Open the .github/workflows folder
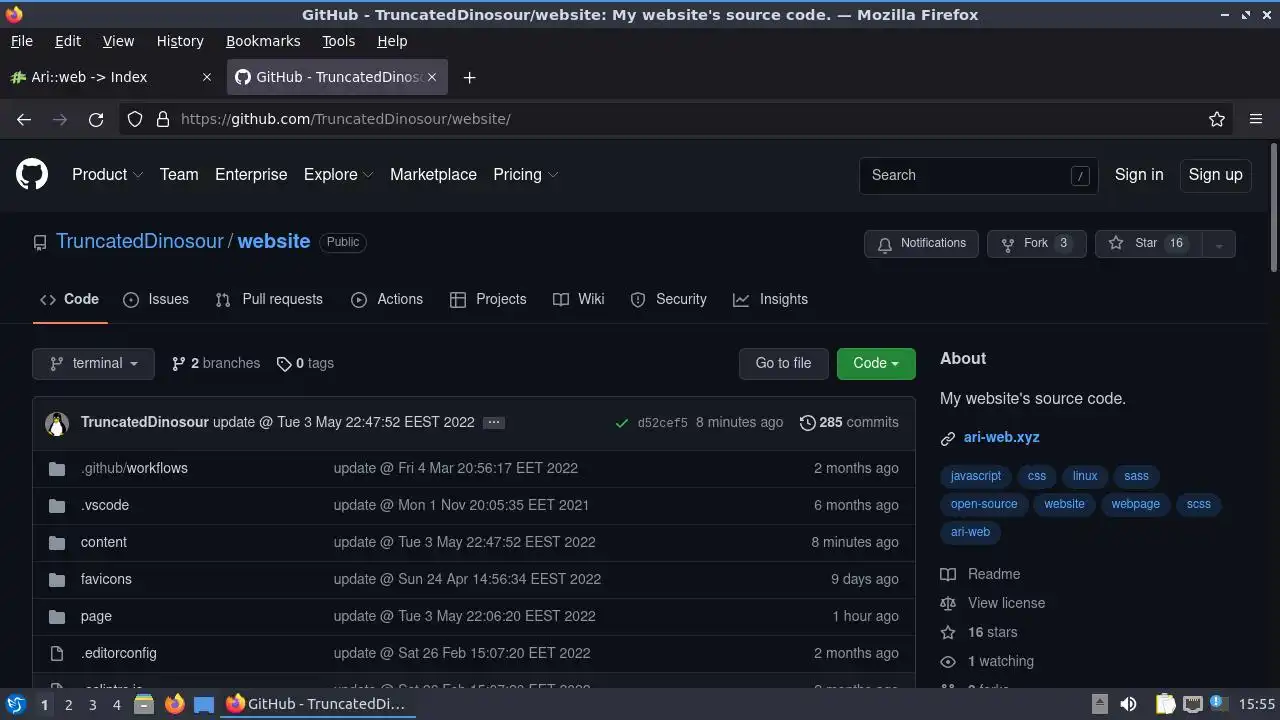 tap(134, 468)
